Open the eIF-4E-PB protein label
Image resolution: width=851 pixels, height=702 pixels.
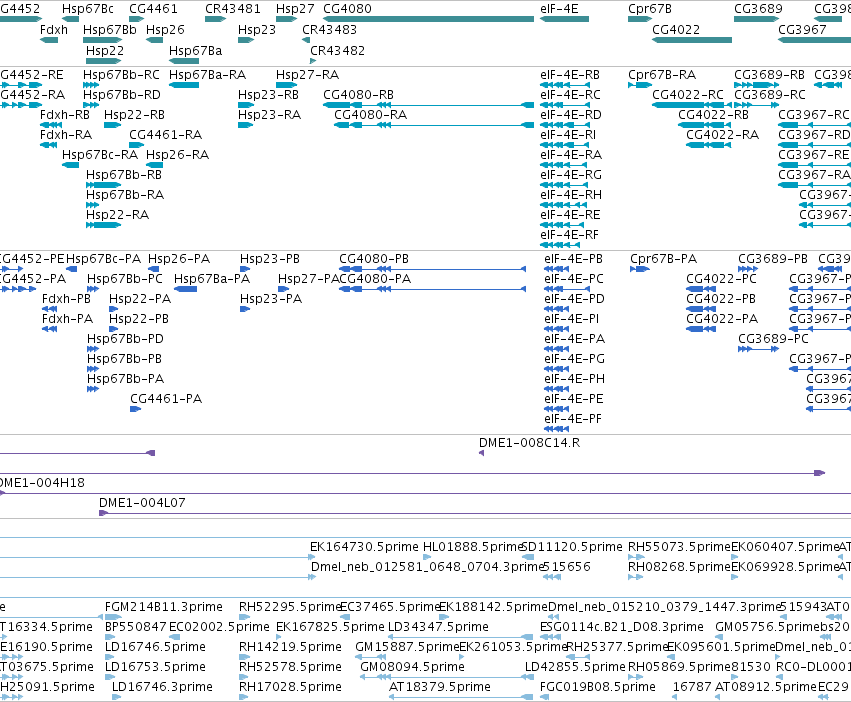[x=574, y=259]
